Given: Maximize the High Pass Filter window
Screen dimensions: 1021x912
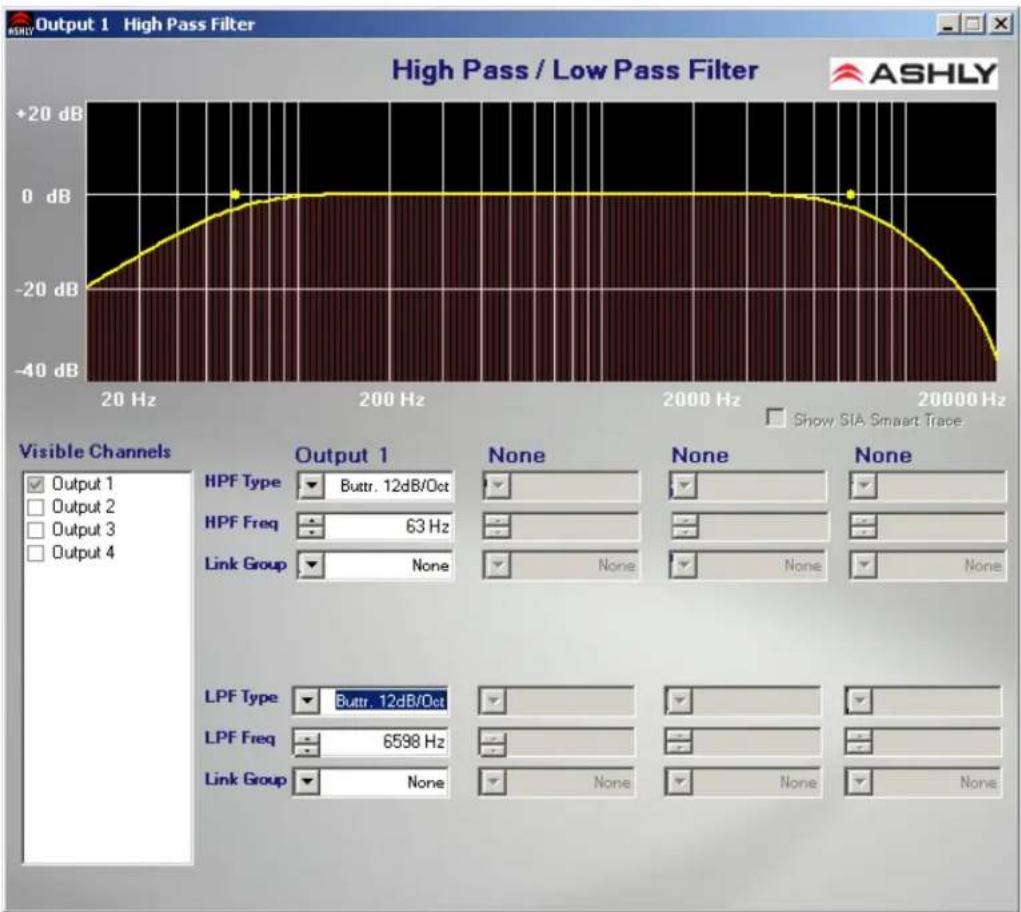Looking at the screenshot, I should click(973, 25).
